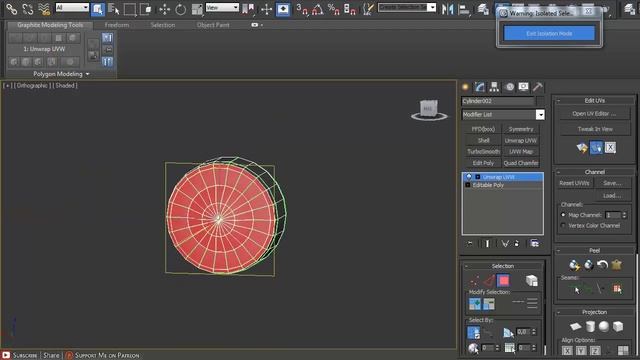Image resolution: width=640 pixels, height=360 pixels.
Task: Click the ViewCube in viewport
Action: (429, 109)
